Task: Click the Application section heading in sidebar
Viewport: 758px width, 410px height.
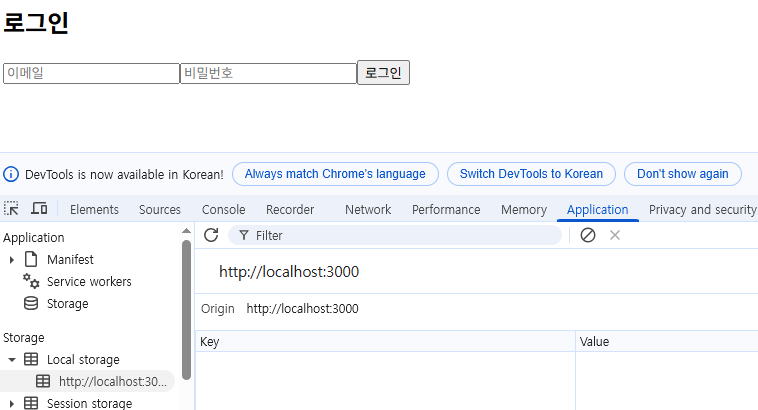Action: coord(33,237)
